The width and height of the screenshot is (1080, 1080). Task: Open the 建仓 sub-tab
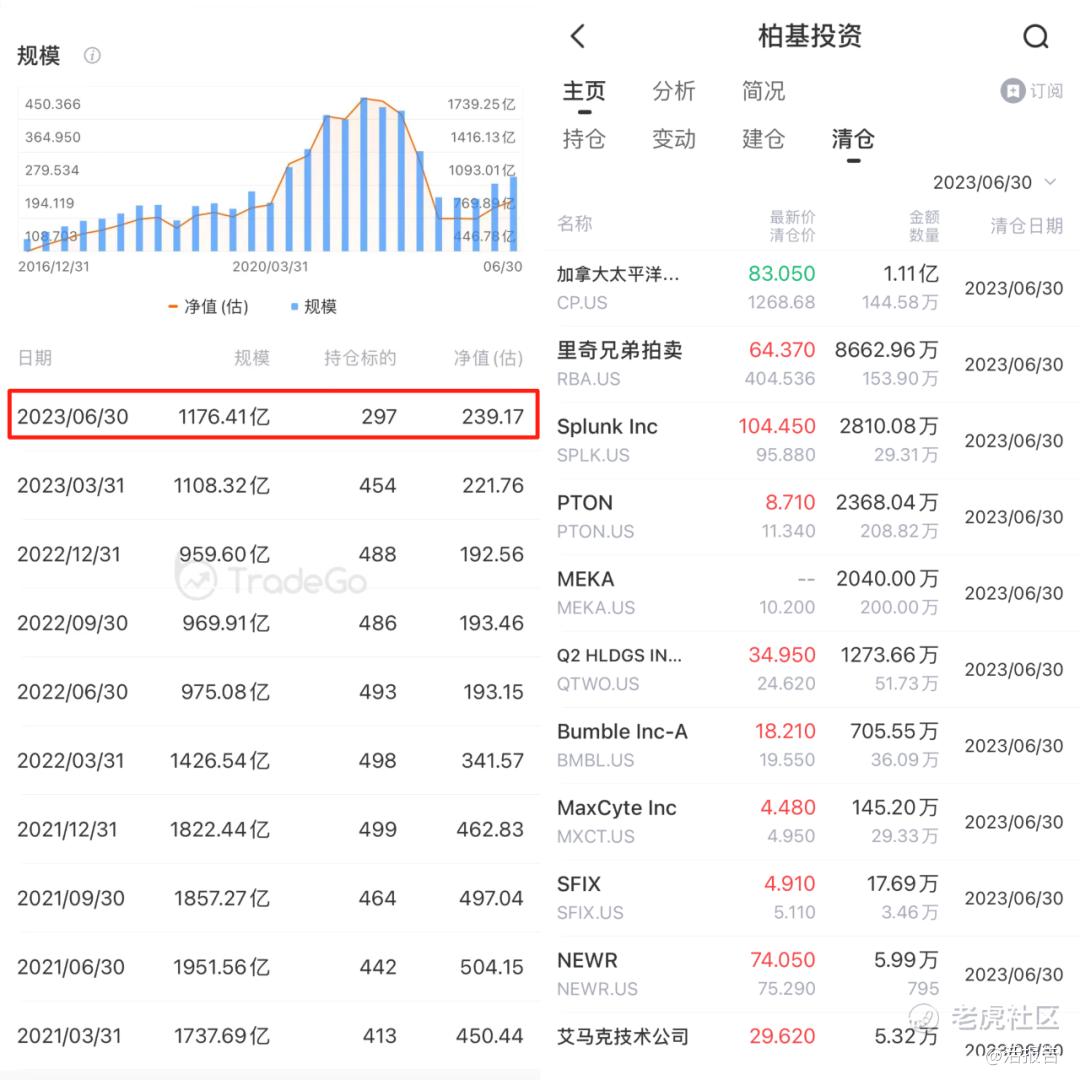point(763,139)
